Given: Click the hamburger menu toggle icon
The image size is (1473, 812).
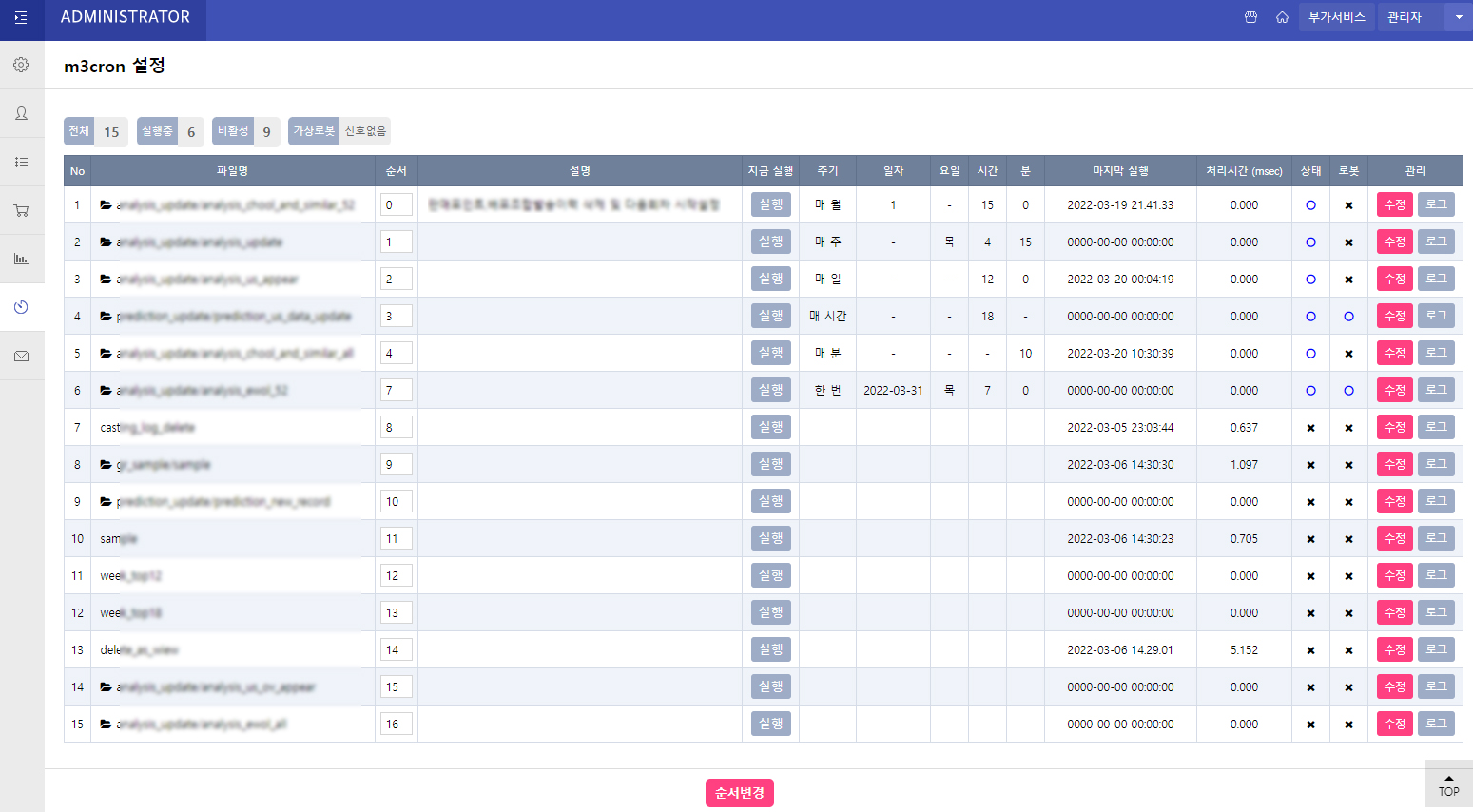Looking at the screenshot, I should [x=21, y=18].
